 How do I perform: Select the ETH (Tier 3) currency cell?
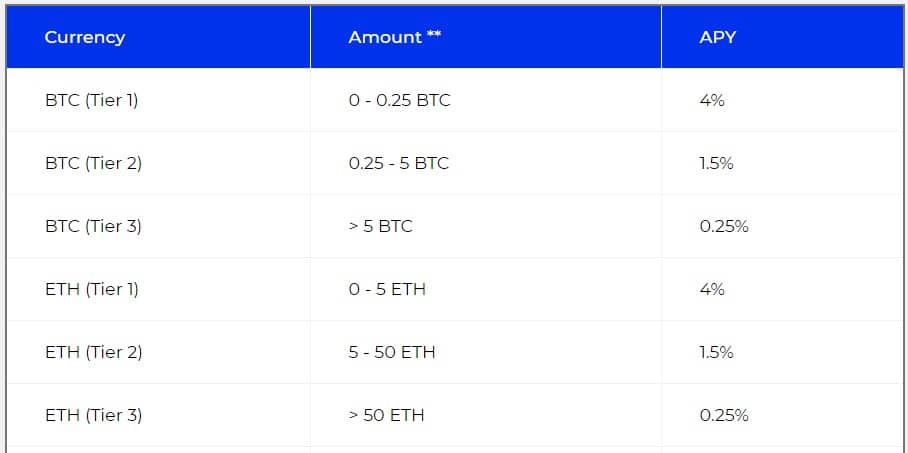click(94, 414)
